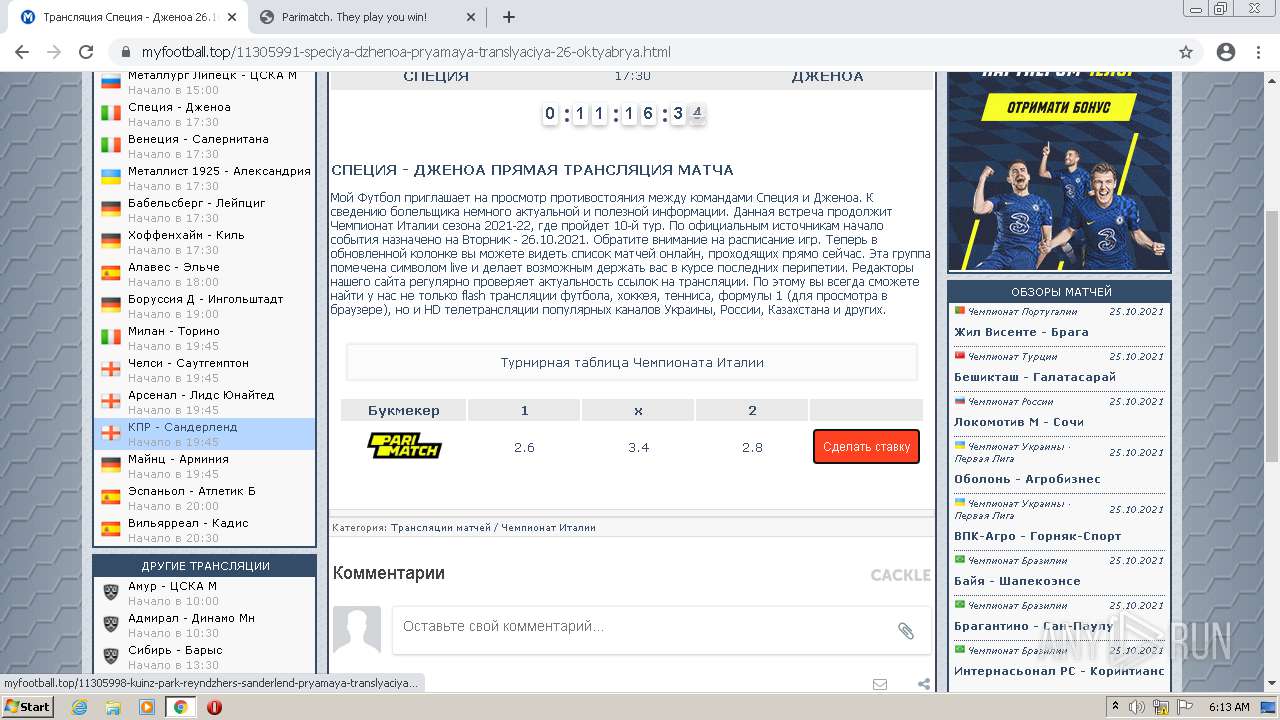
Task: Open the КПР - Сандерленд match
Action: [183, 427]
